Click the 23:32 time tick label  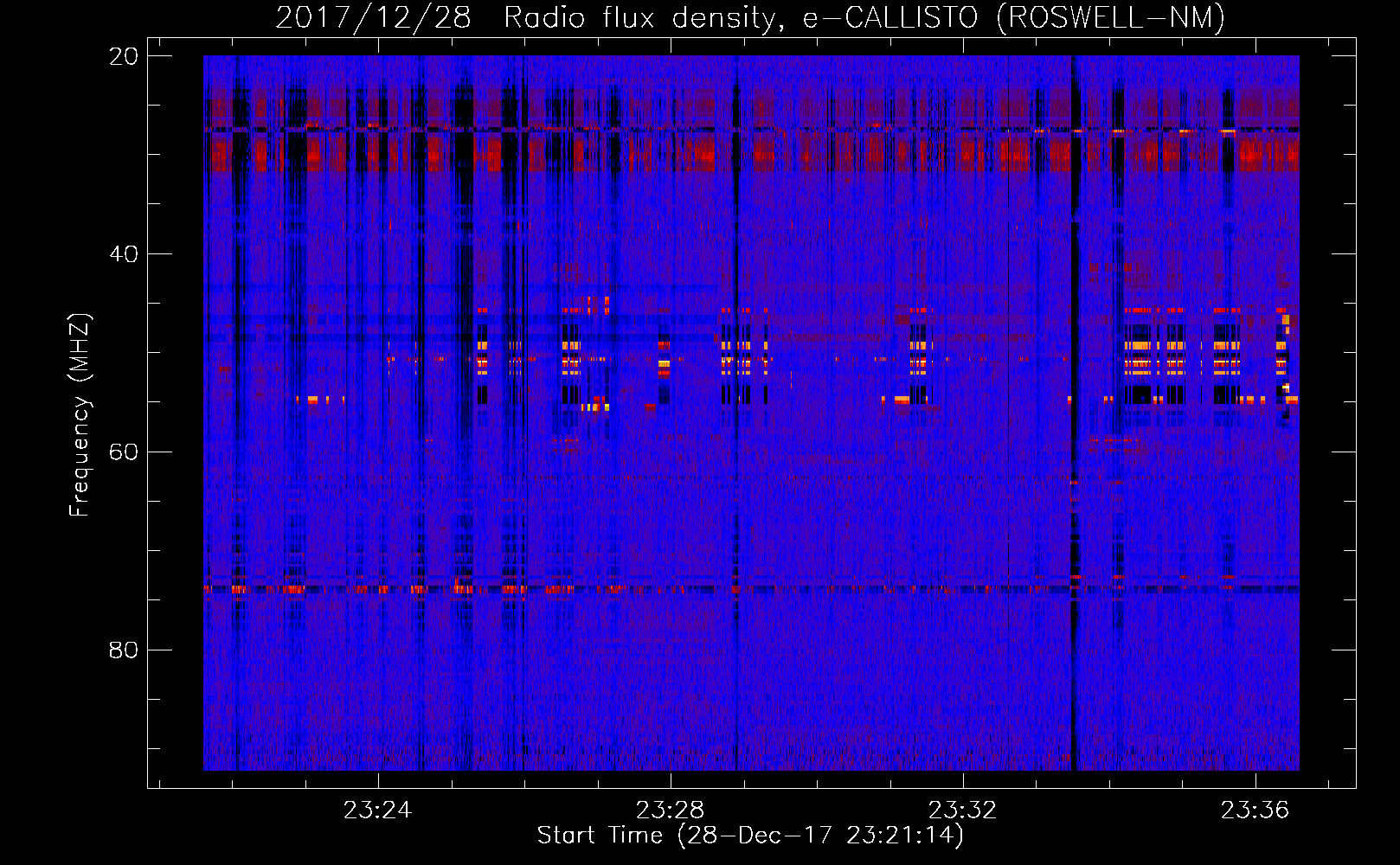pyautogui.click(x=963, y=811)
